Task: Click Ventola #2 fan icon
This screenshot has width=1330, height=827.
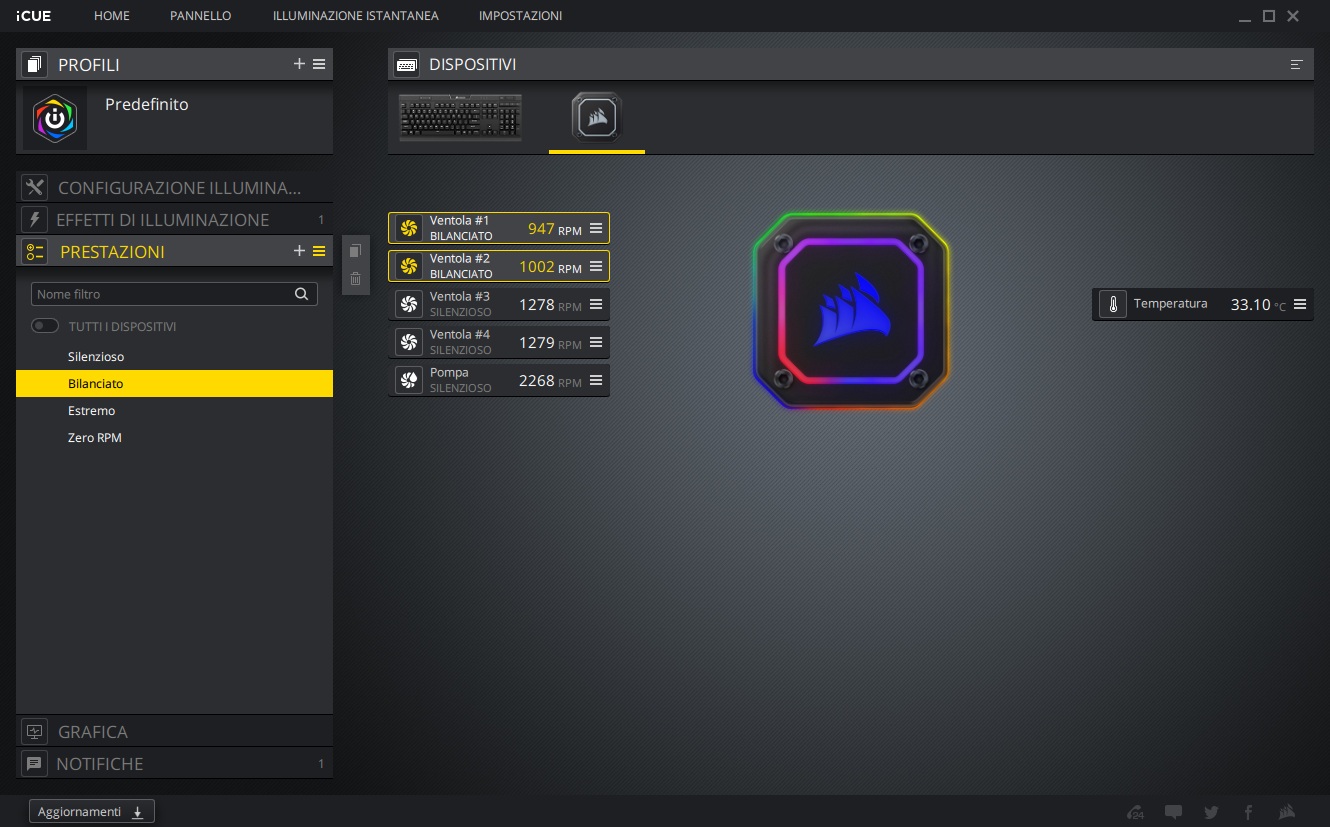Action: point(408,267)
